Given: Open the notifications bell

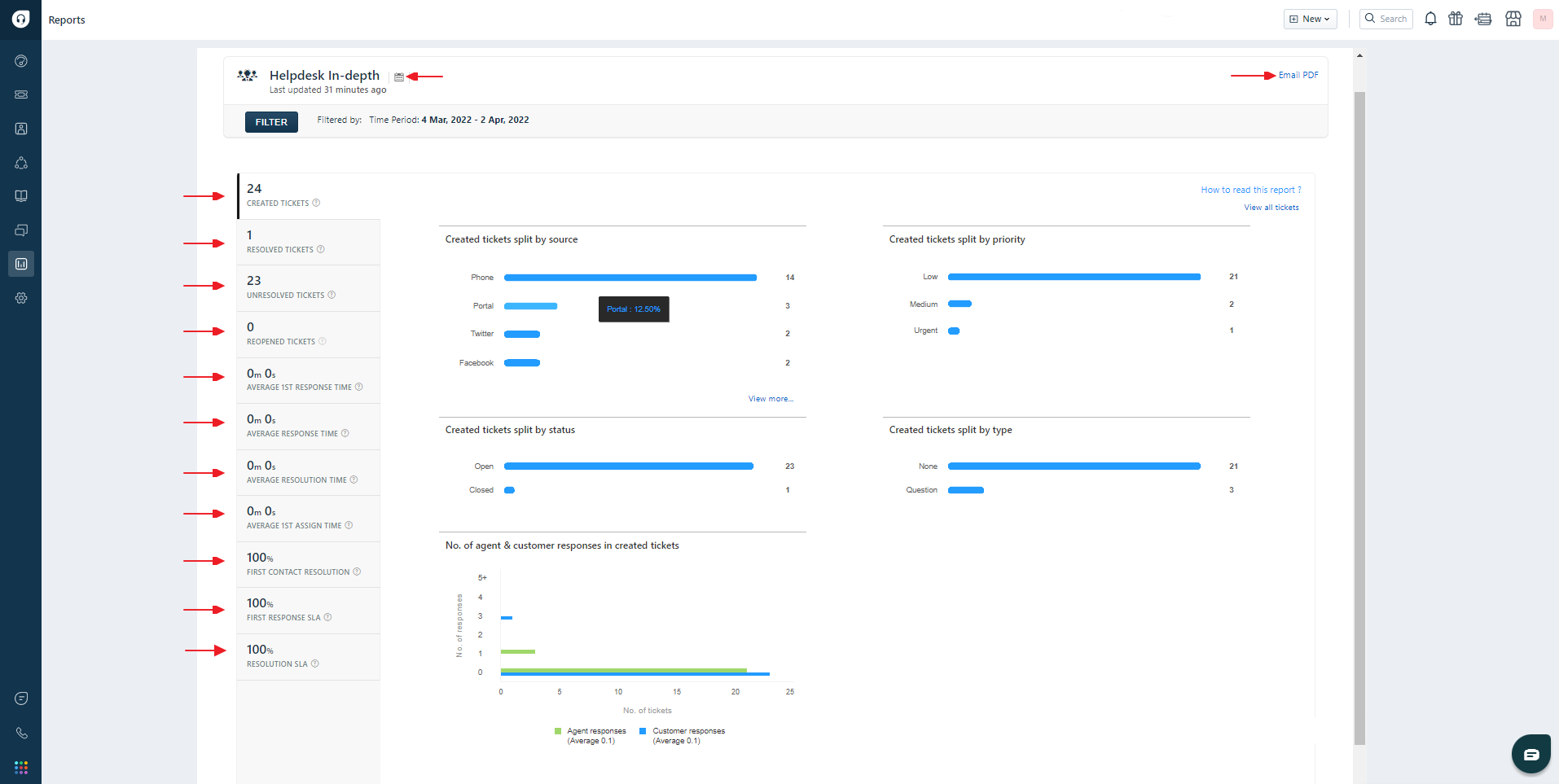Looking at the screenshot, I should [x=1430, y=19].
